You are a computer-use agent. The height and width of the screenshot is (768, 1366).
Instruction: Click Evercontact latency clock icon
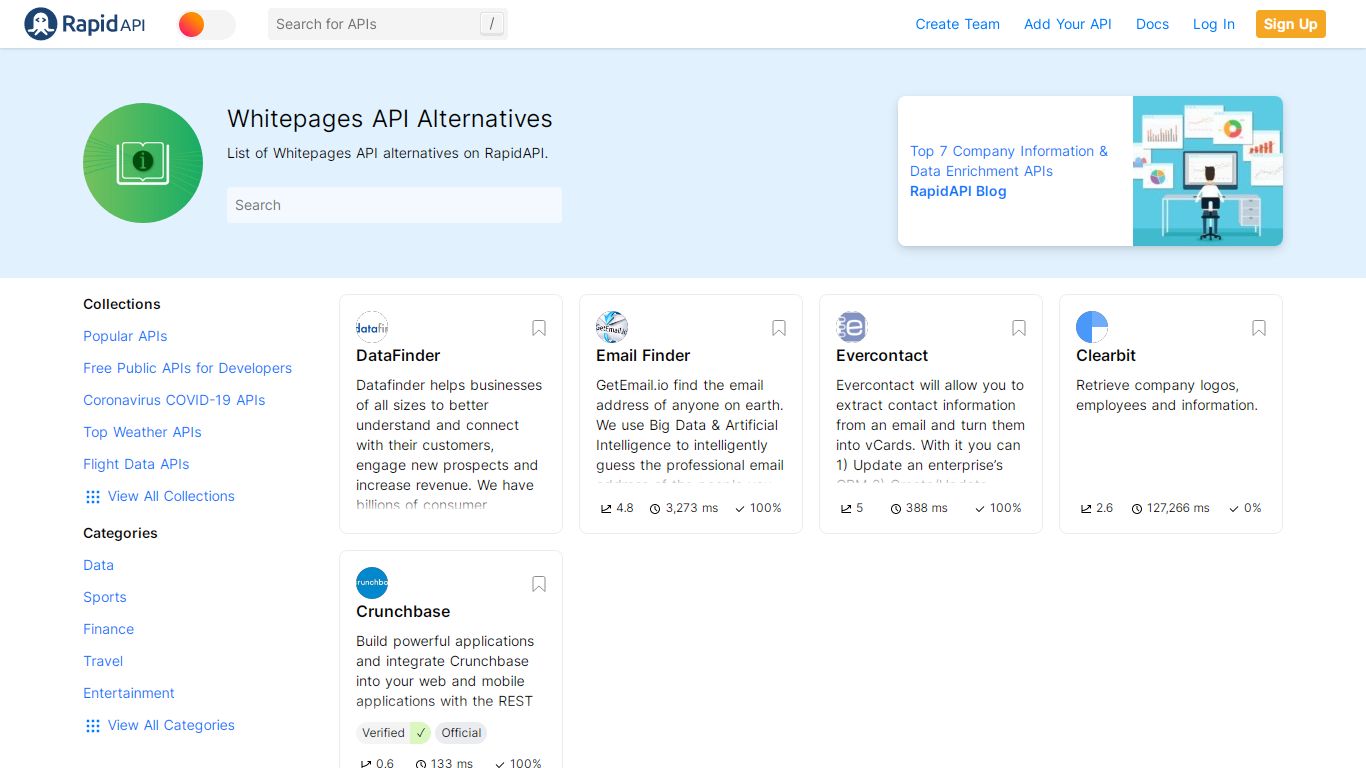click(896, 509)
